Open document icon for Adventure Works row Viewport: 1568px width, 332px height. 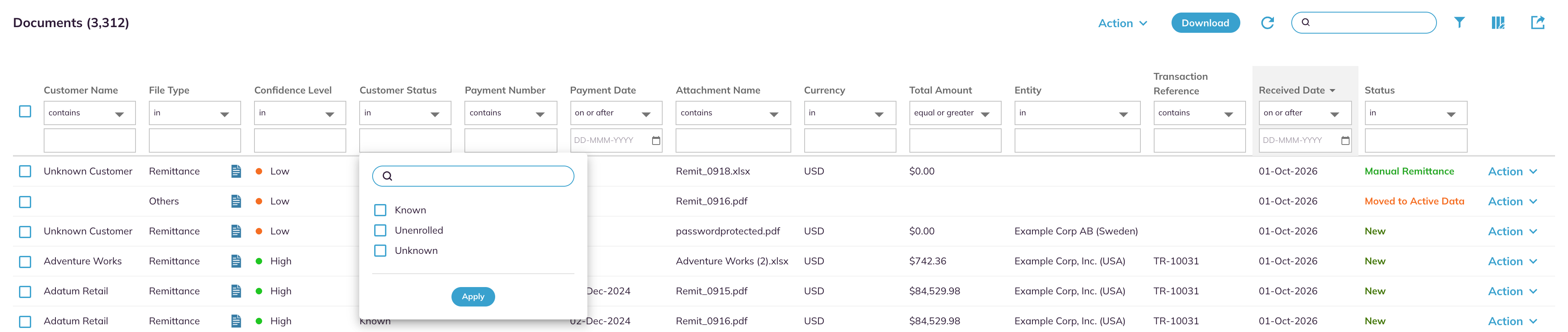pos(236,261)
